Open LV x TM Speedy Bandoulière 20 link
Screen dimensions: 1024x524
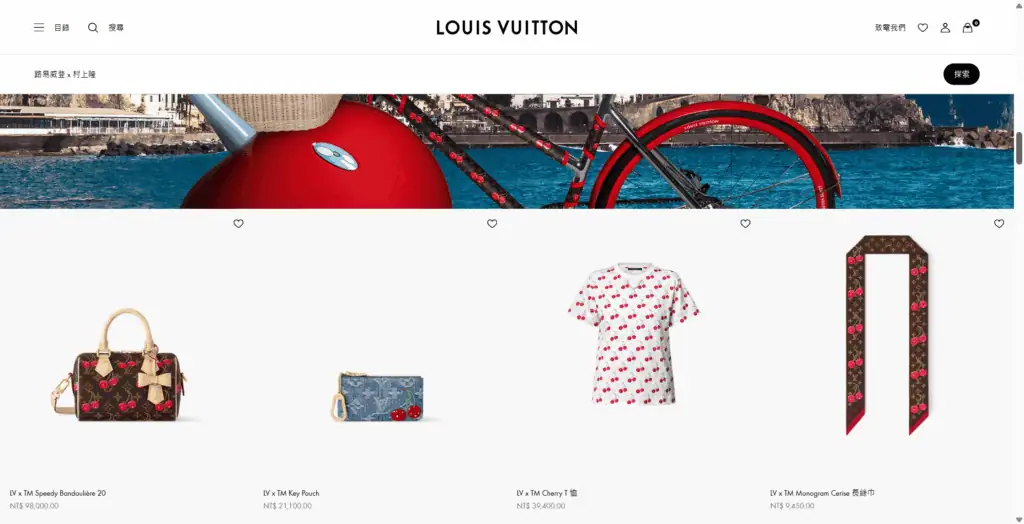[x=57, y=493]
